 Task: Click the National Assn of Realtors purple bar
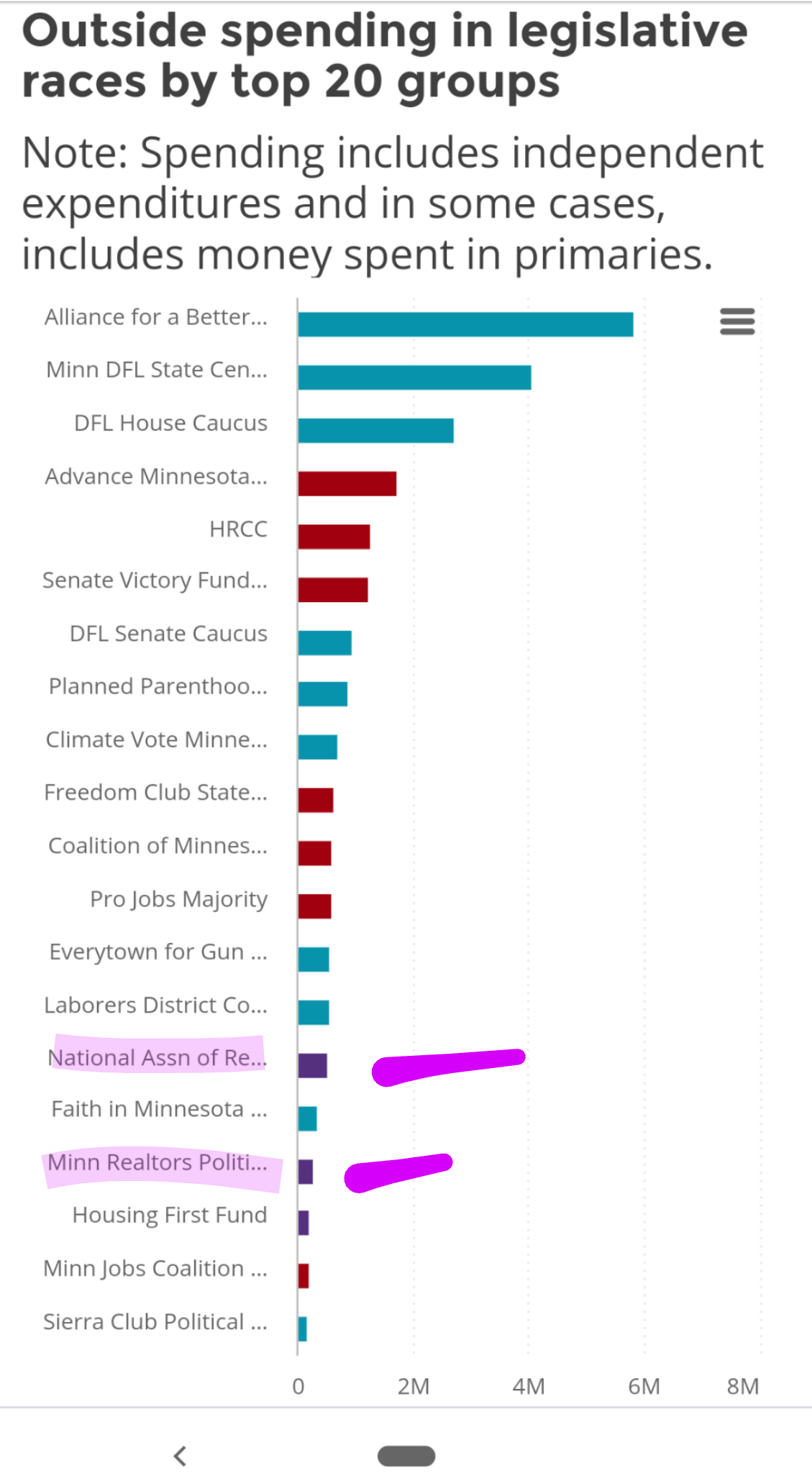click(x=312, y=1066)
